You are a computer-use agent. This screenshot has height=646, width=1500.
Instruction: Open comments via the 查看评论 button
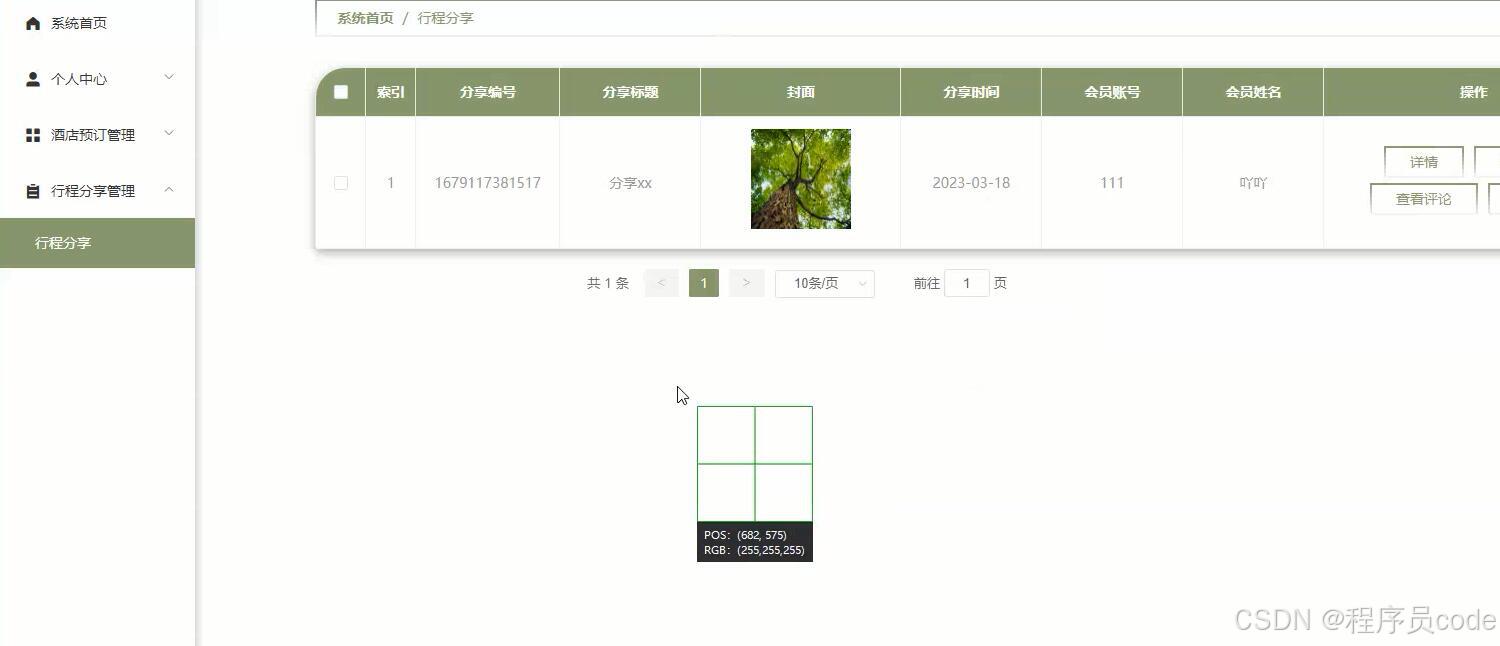click(1423, 198)
